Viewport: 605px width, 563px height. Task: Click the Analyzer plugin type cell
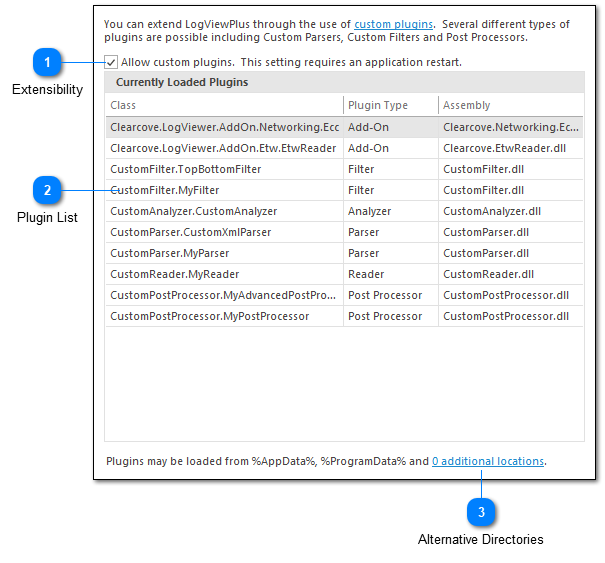(391, 211)
